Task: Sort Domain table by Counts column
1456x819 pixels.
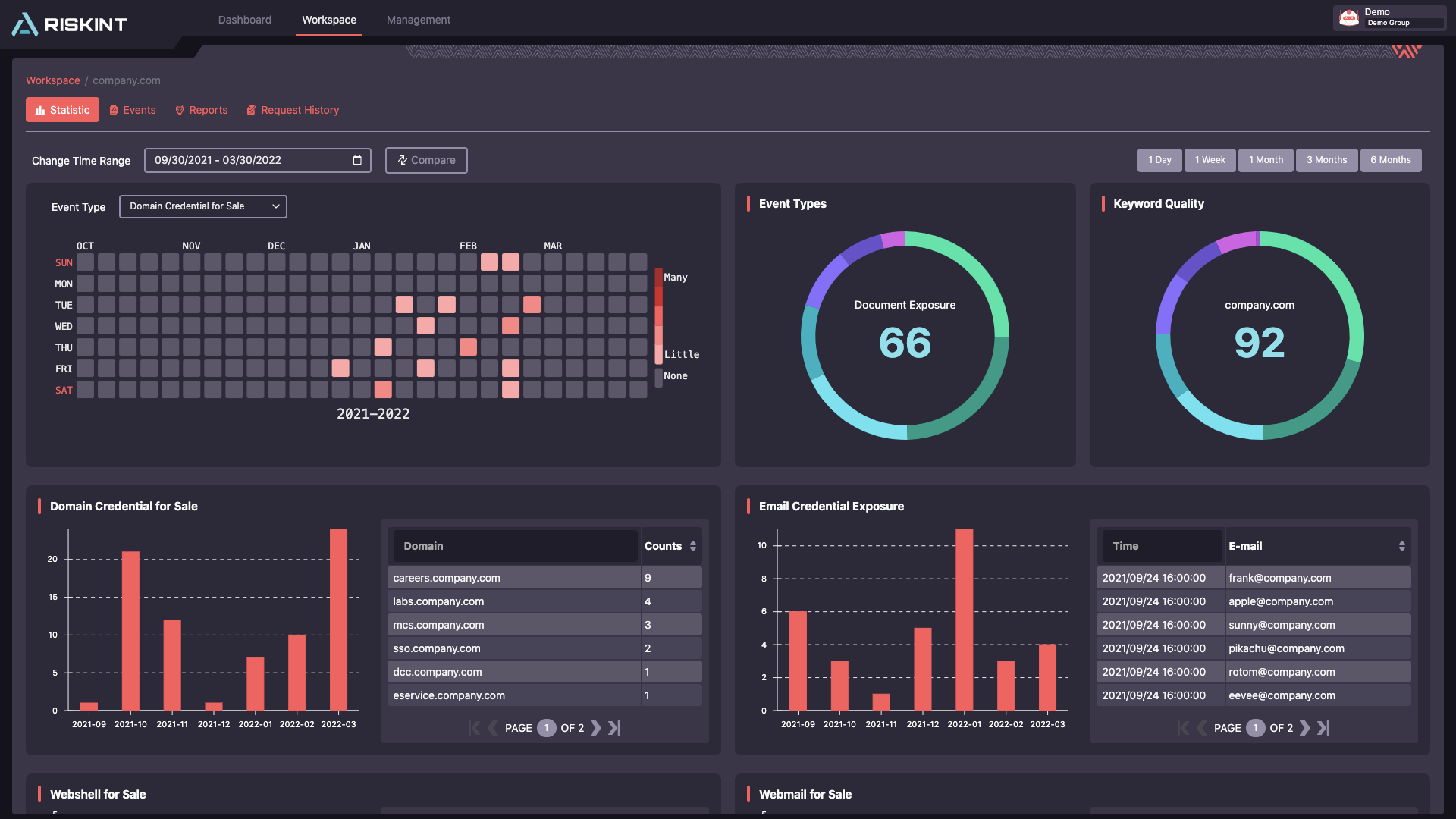Action: (692, 546)
